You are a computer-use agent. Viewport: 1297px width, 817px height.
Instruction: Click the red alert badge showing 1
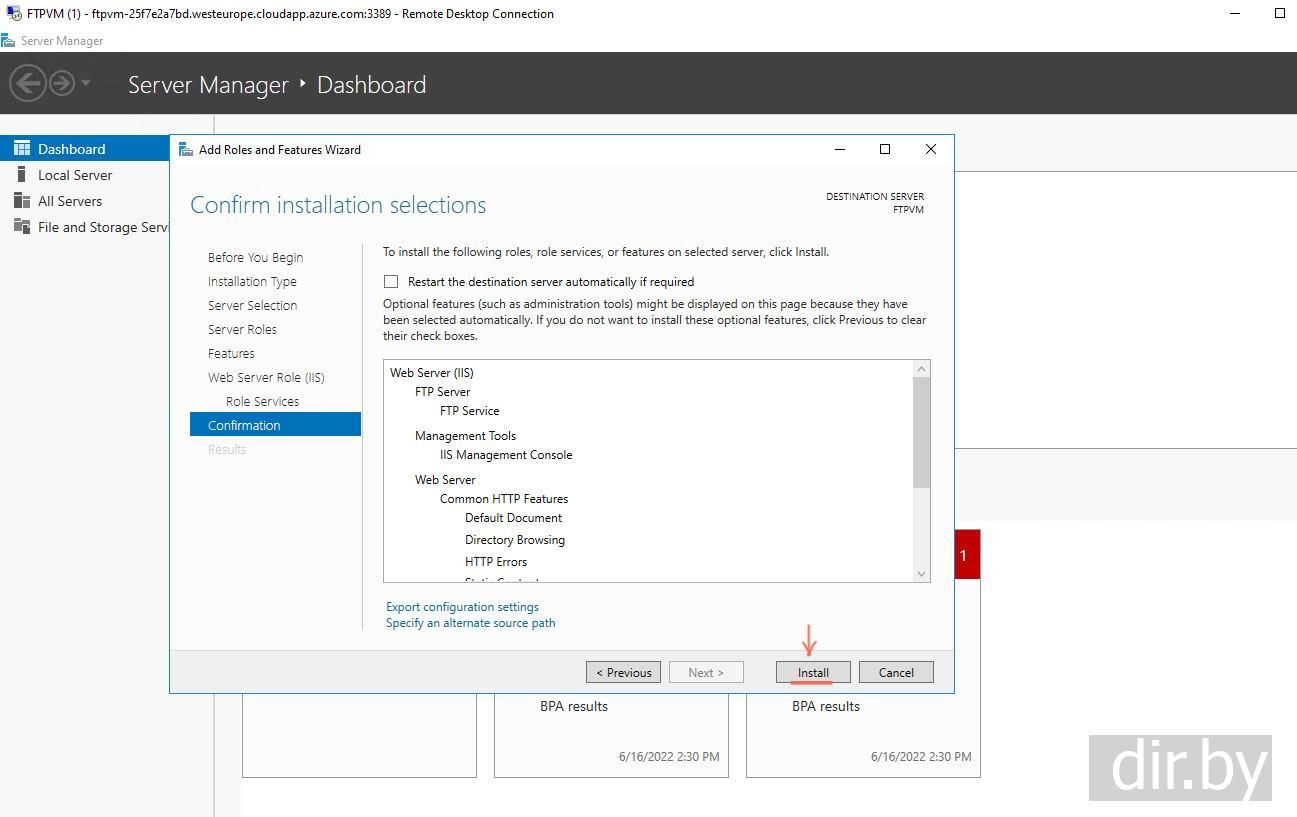964,555
